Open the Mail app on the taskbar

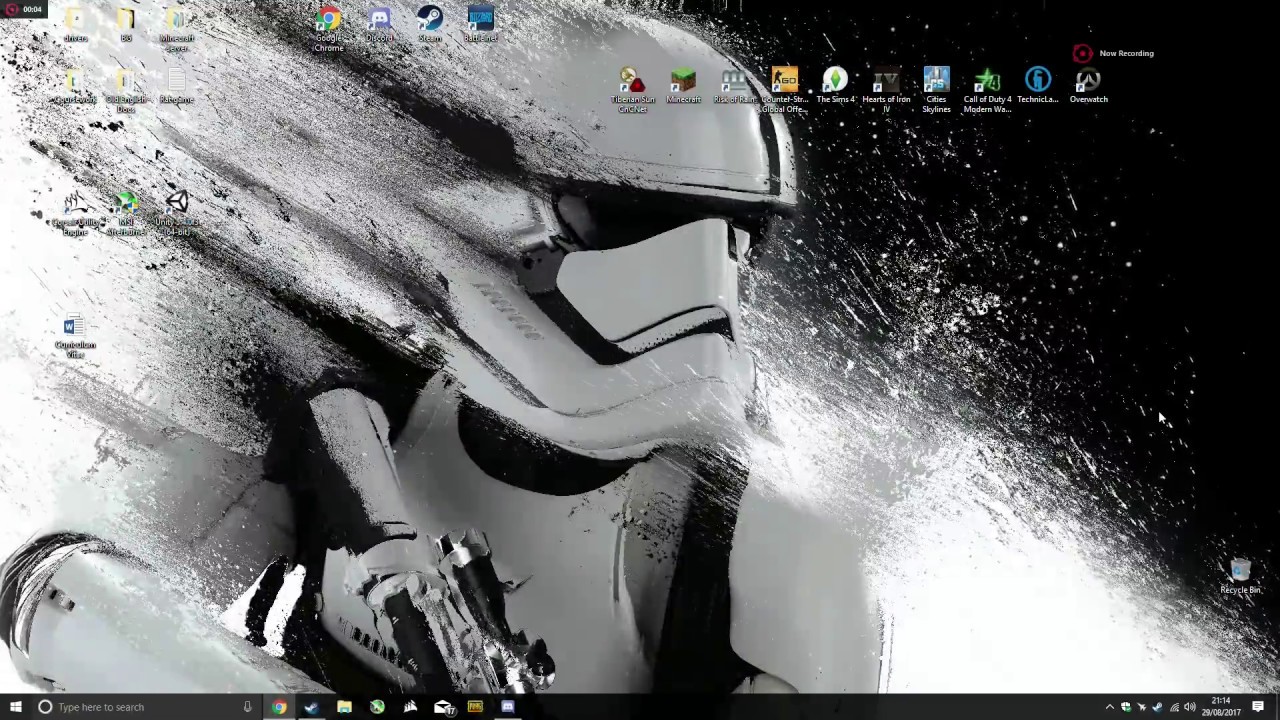pos(443,707)
